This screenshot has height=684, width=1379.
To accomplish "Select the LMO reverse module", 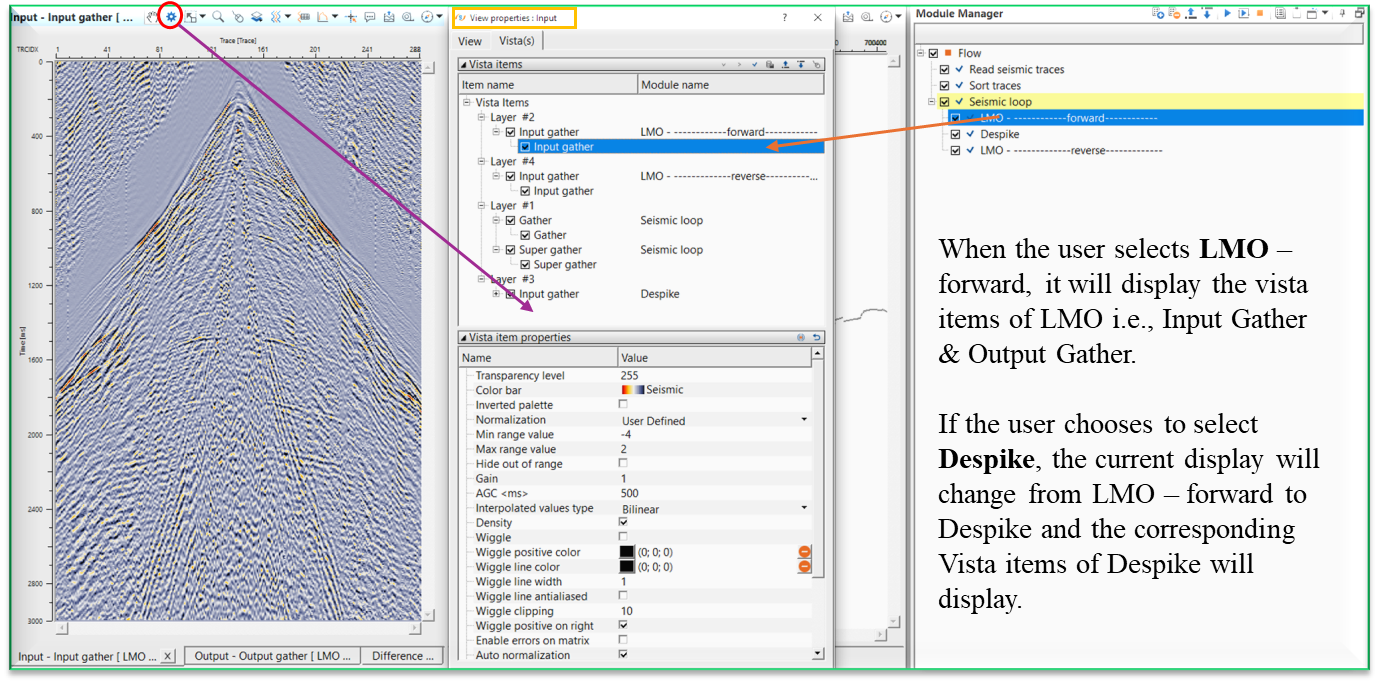I will (1070, 150).
